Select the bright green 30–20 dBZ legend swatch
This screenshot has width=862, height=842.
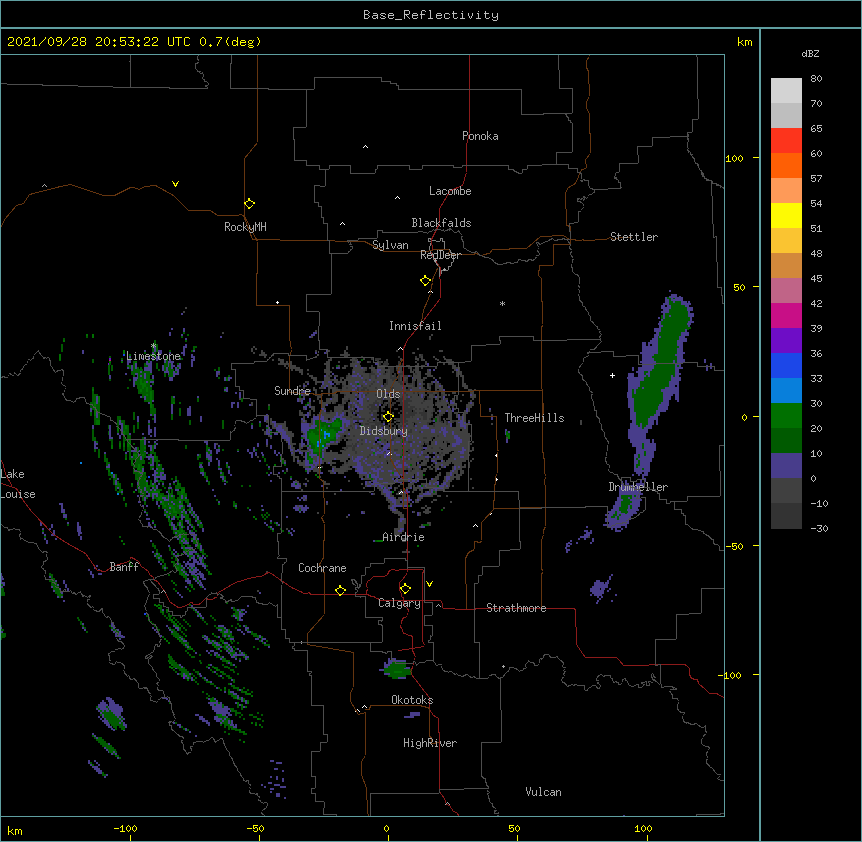click(786, 416)
